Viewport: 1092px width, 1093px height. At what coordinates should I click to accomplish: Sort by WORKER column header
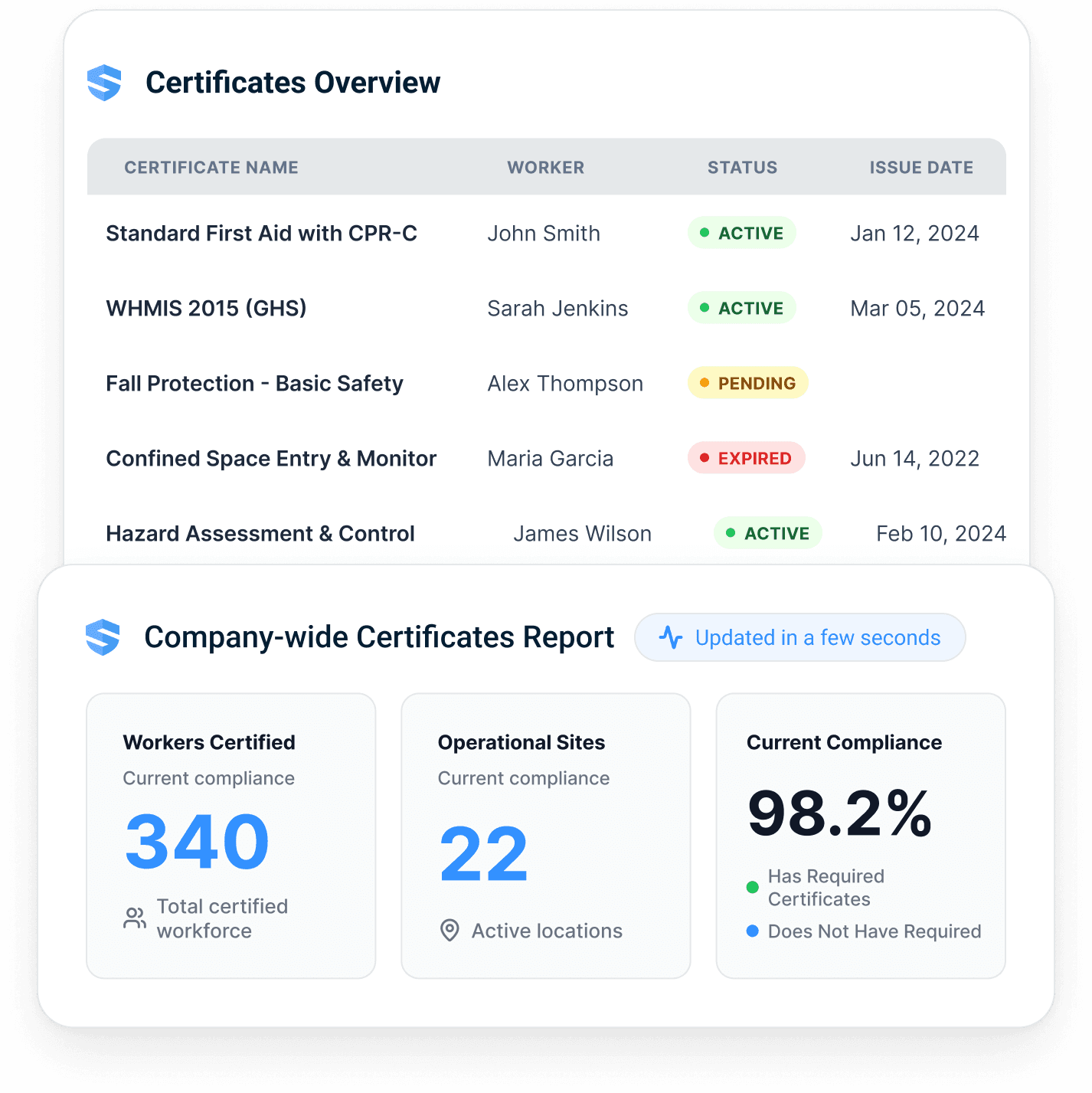pos(546,168)
